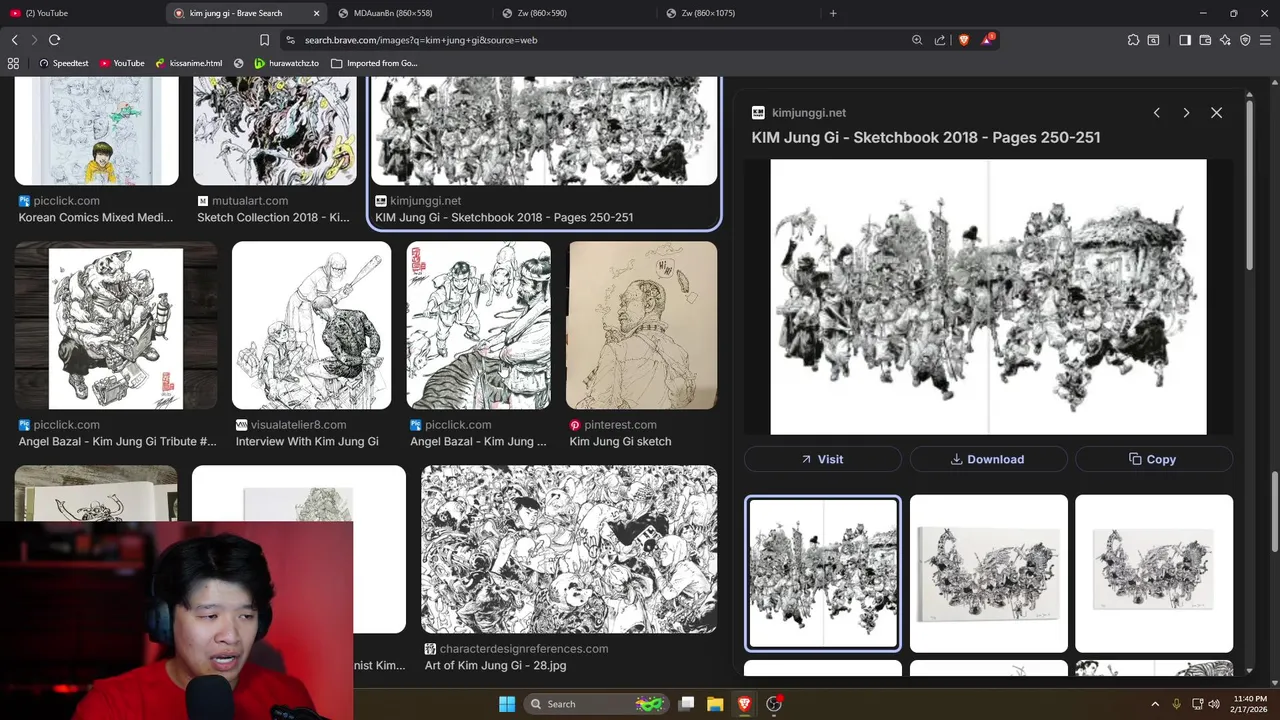Open OBS Studio from the taskbar

coord(774,704)
